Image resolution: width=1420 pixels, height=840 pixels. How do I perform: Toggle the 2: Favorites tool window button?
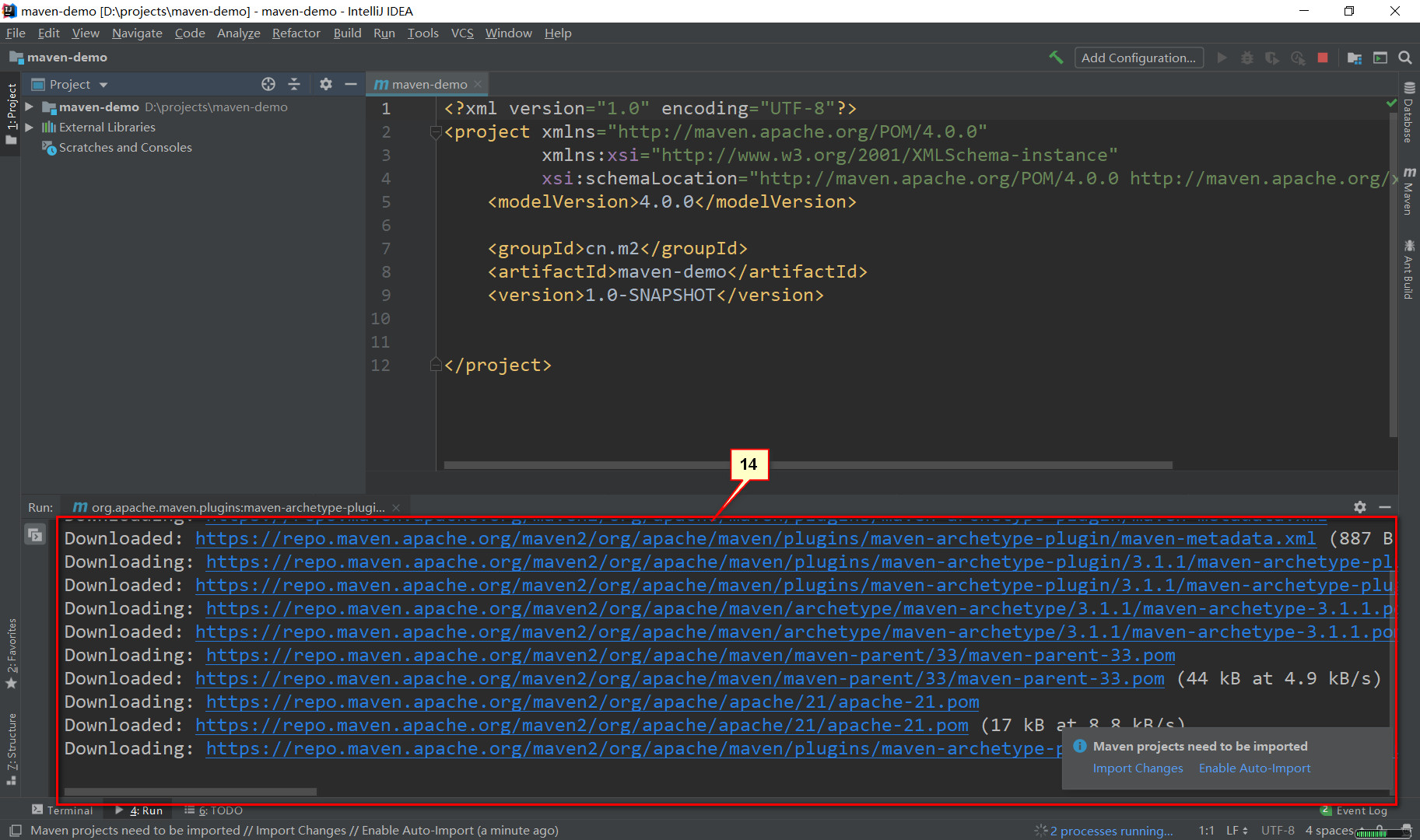pyautogui.click(x=11, y=653)
